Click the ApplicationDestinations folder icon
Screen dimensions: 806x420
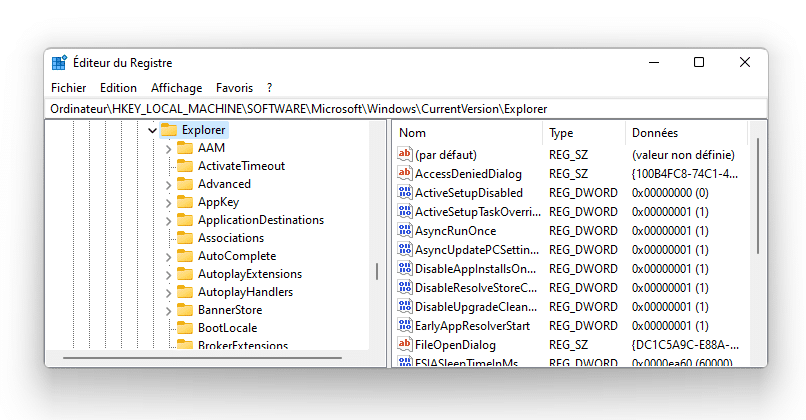[x=185, y=220]
